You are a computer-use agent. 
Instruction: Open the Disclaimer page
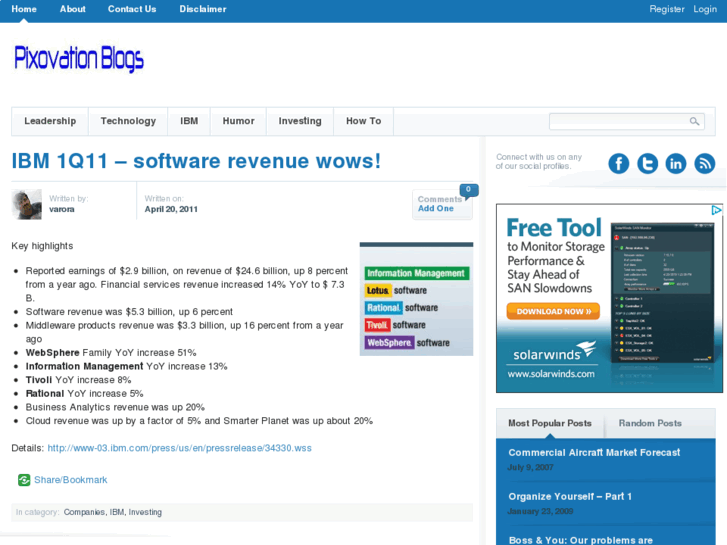point(203,9)
